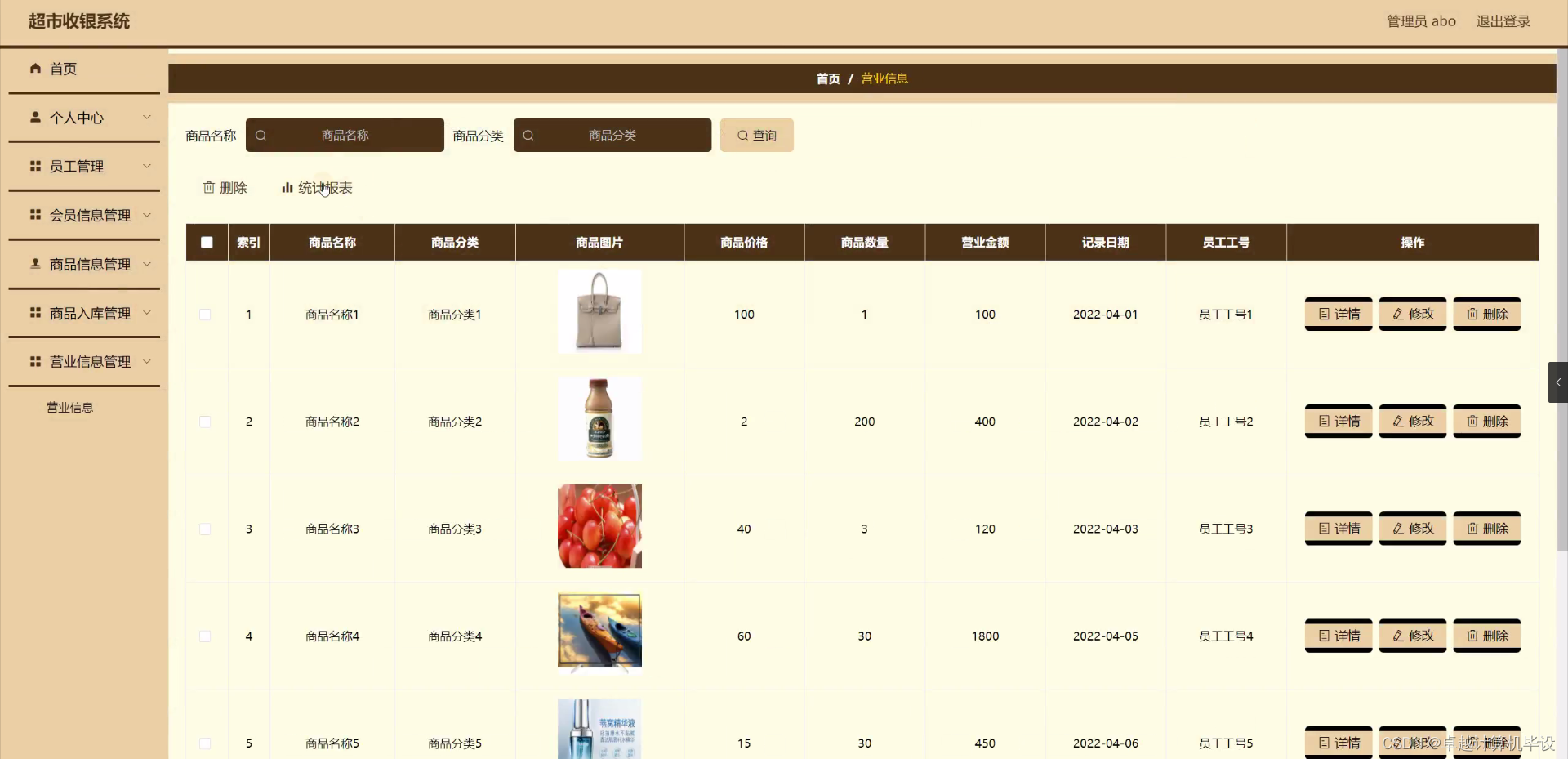Click 退出登录 to log out
This screenshot has width=1568, height=759.
pos(1503,21)
